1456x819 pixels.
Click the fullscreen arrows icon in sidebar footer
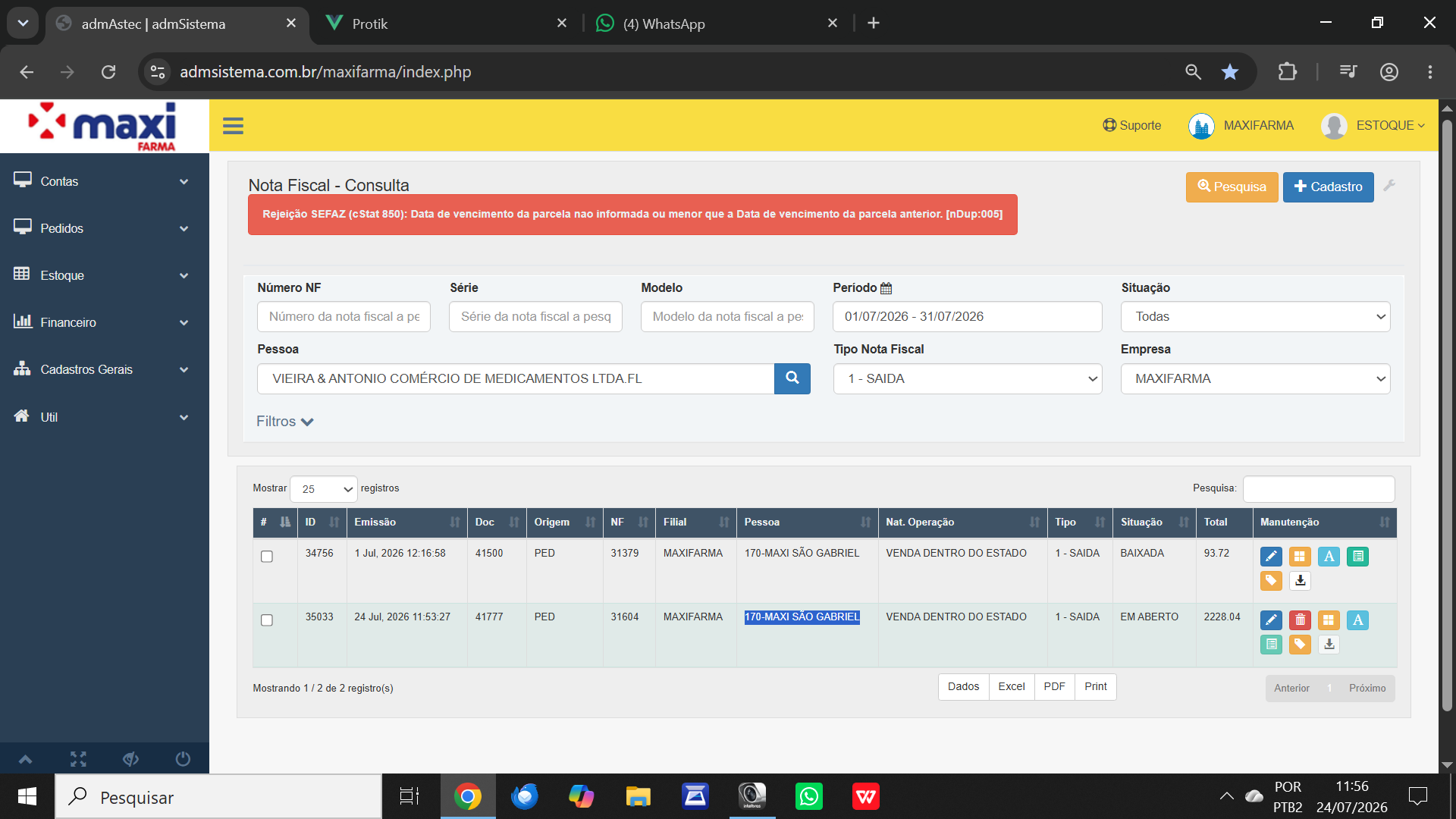(78, 759)
